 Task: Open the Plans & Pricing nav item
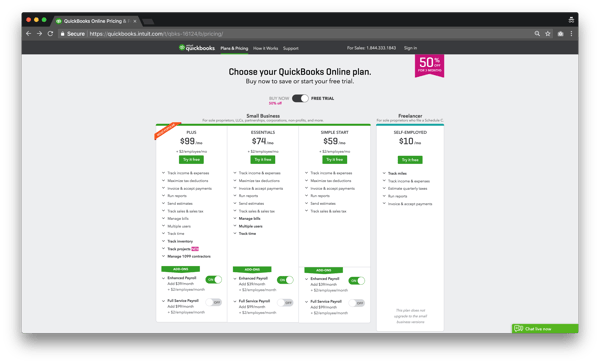point(234,48)
